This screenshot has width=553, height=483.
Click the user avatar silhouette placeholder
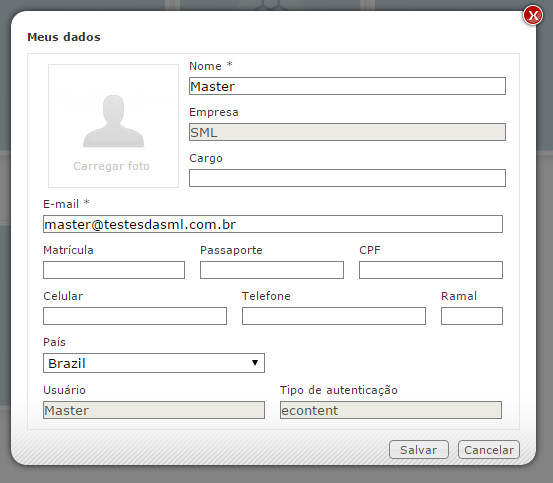click(x=114, y=121)
